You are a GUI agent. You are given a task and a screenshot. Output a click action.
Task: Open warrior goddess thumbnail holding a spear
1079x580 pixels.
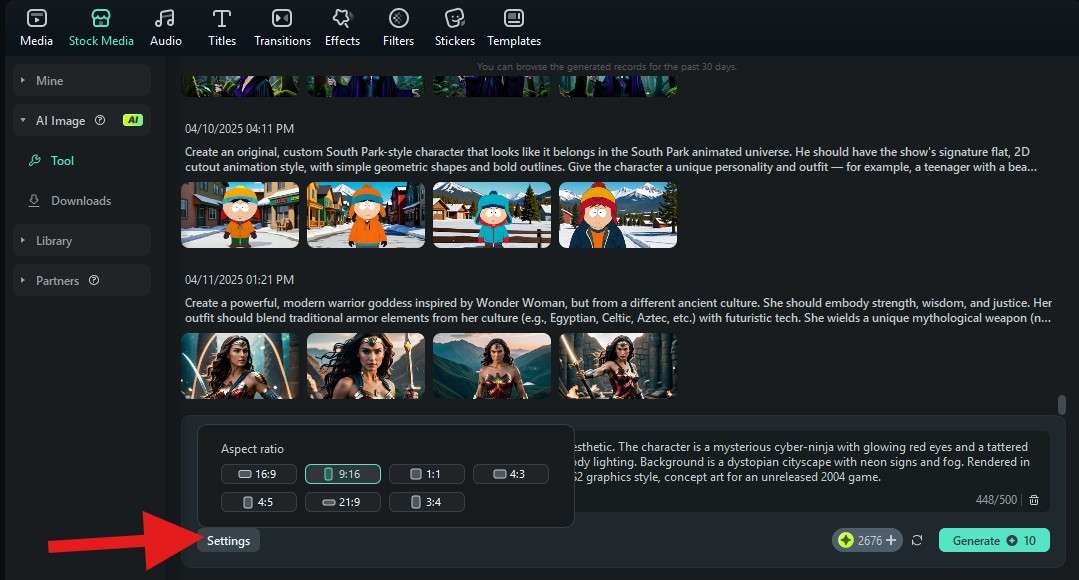pyautogui.click(x=366, y=366)
